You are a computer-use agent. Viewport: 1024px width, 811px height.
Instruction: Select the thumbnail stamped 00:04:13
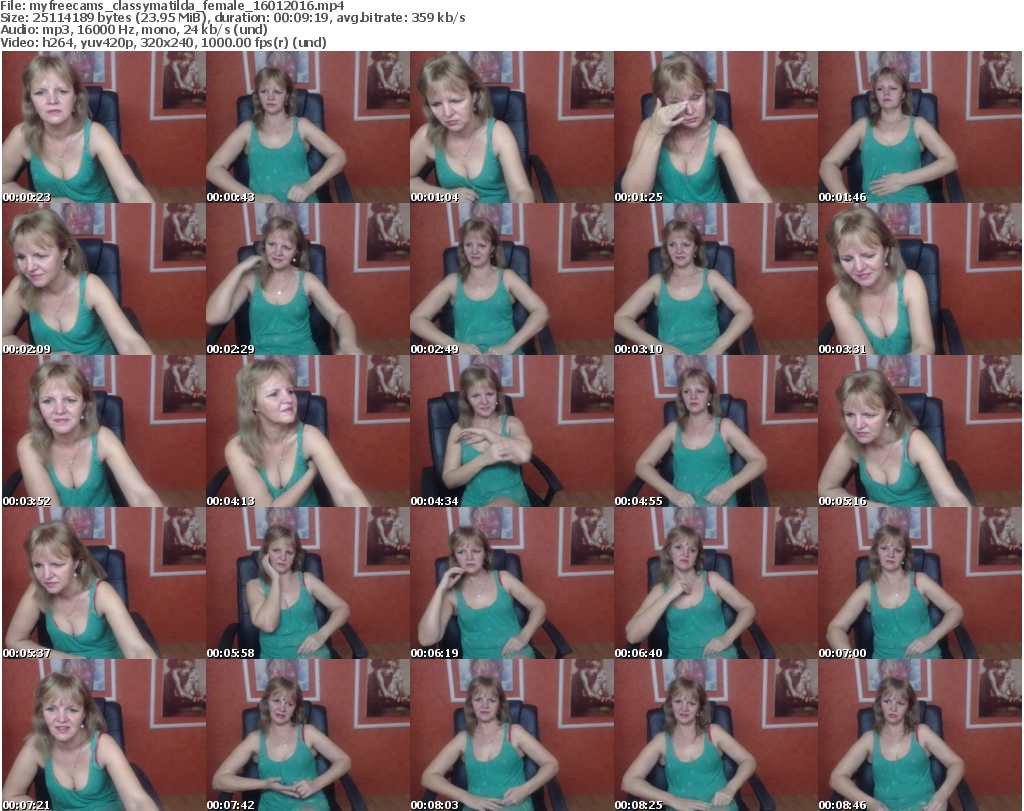tap(308, 431)
